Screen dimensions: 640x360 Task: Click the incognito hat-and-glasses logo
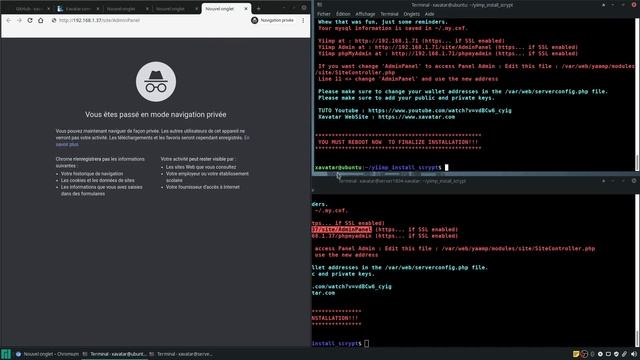pyautogui.click(x=156, y=82)
